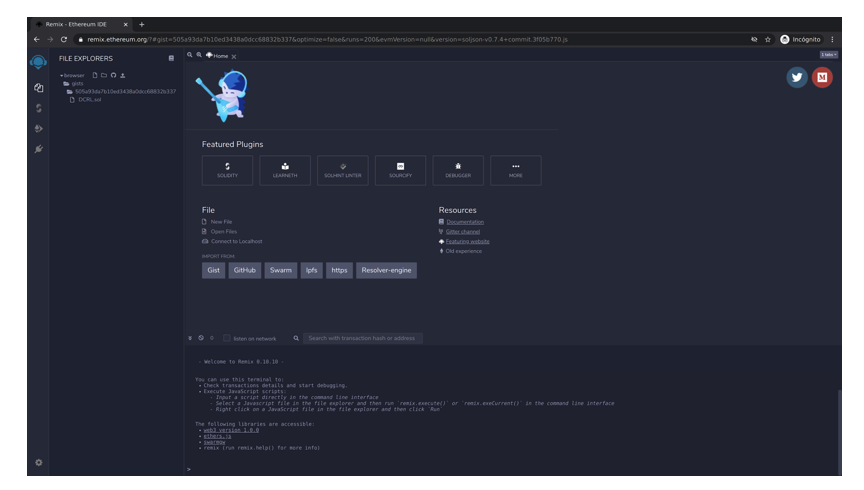Open the Medium red round icon
Screen dimensions: 864x490
[822, 77]
